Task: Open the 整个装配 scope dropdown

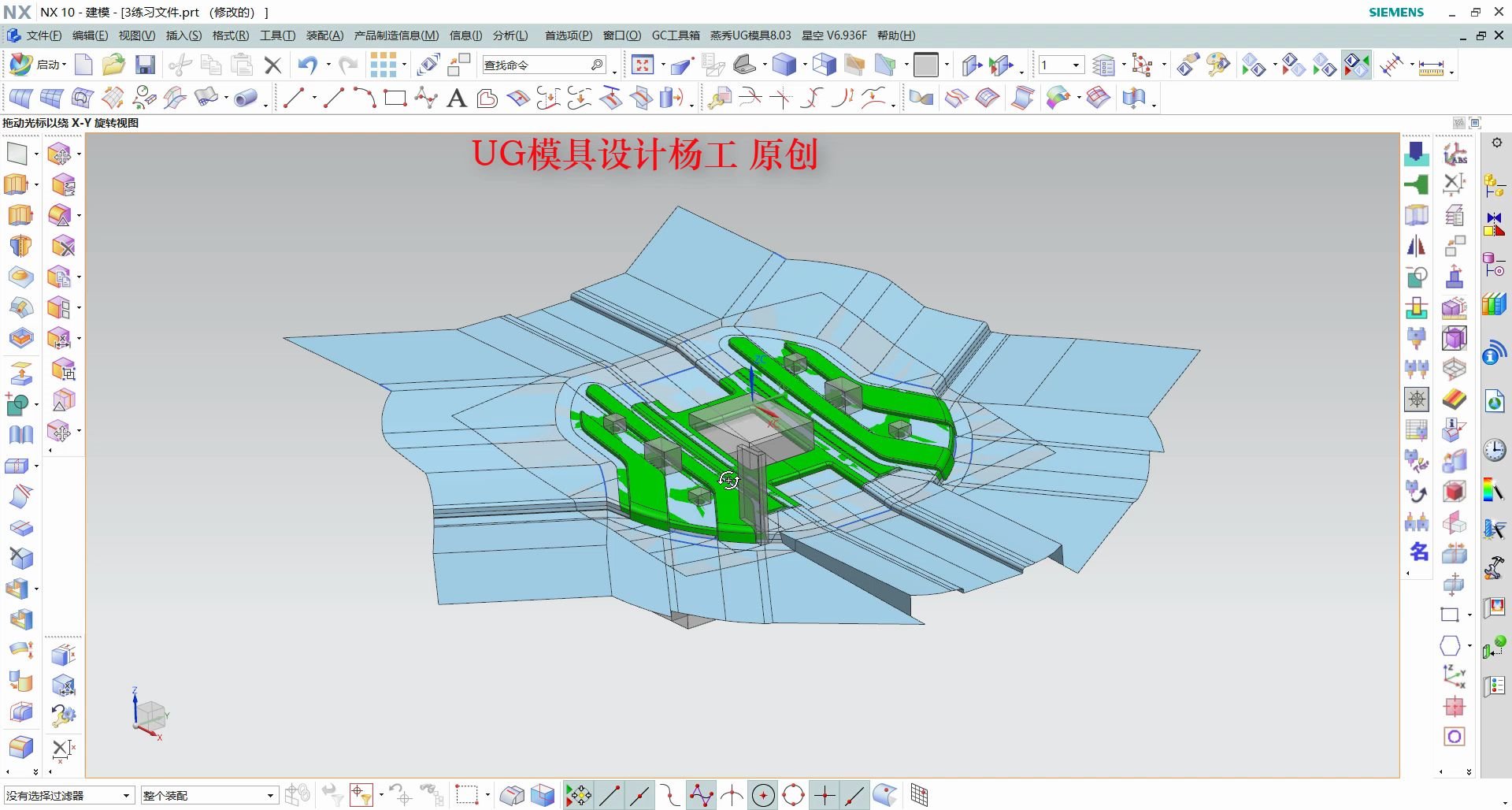Action: point(271,796)
